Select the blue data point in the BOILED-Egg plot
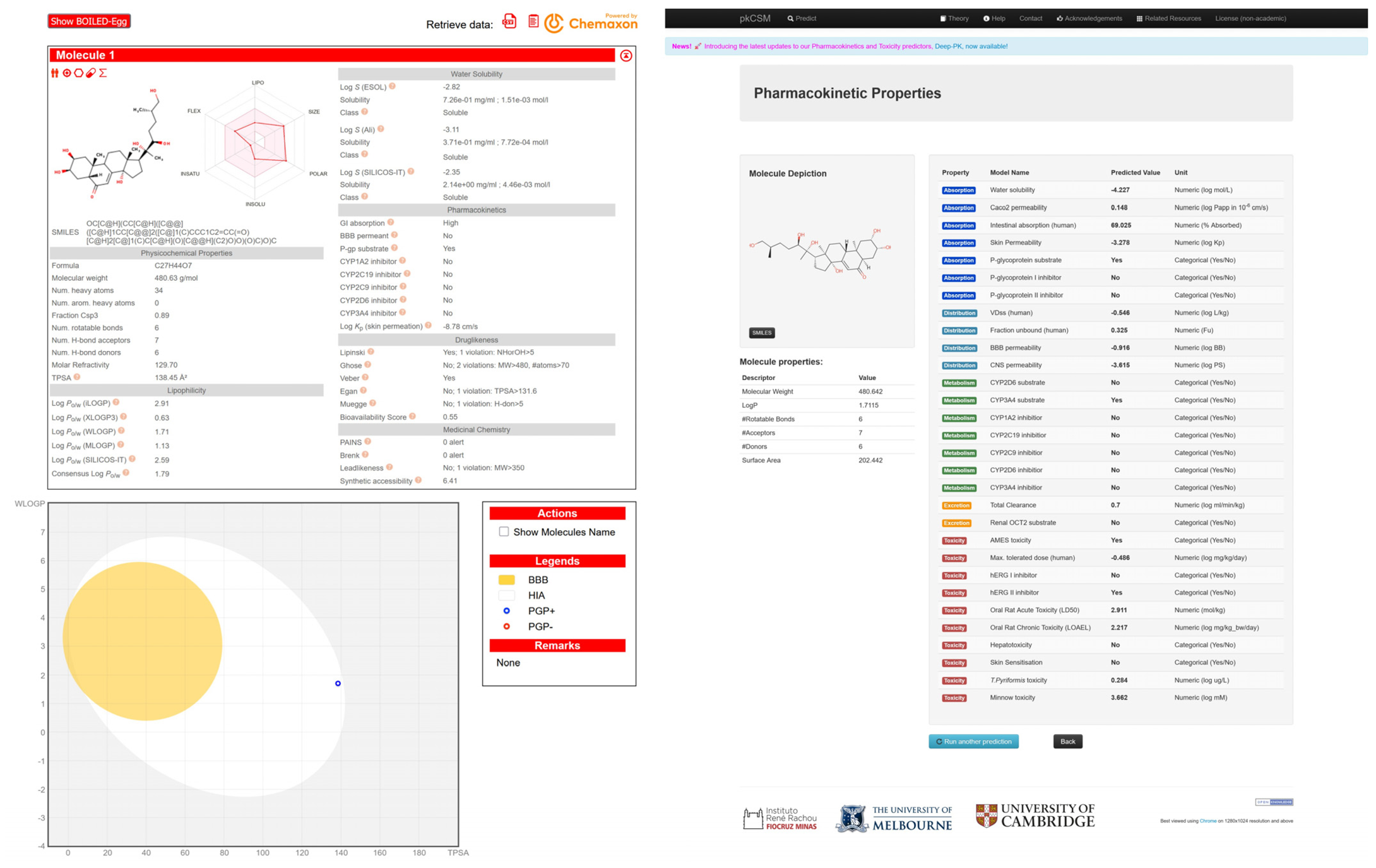This screenshot has width=1376, height=868. pyautogui.click(x=338, y=684)
